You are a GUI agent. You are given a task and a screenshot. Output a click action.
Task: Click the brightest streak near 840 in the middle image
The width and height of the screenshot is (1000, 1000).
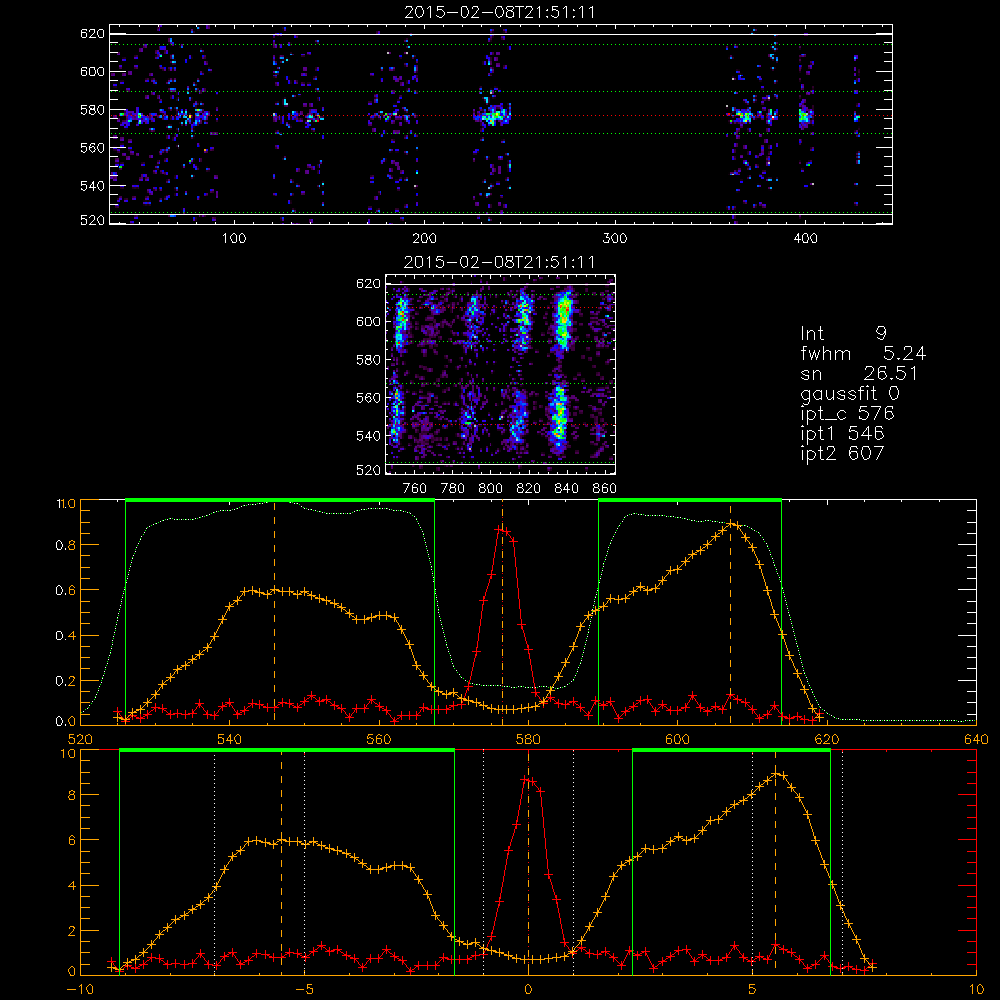tap(562, 322)
